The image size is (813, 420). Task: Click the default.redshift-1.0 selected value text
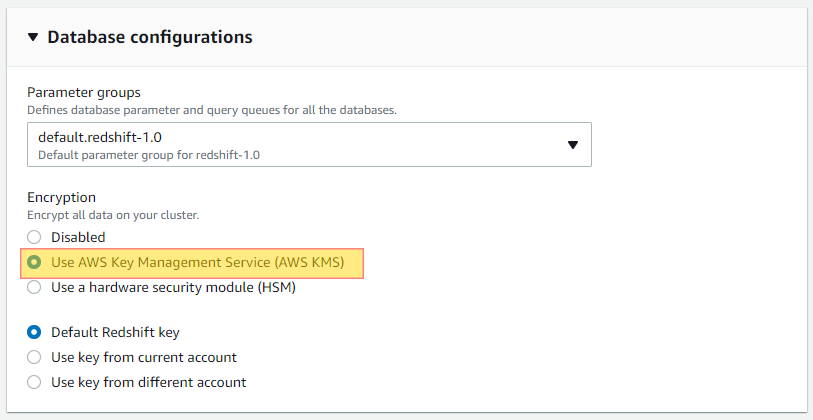click(x=100, y=137)
